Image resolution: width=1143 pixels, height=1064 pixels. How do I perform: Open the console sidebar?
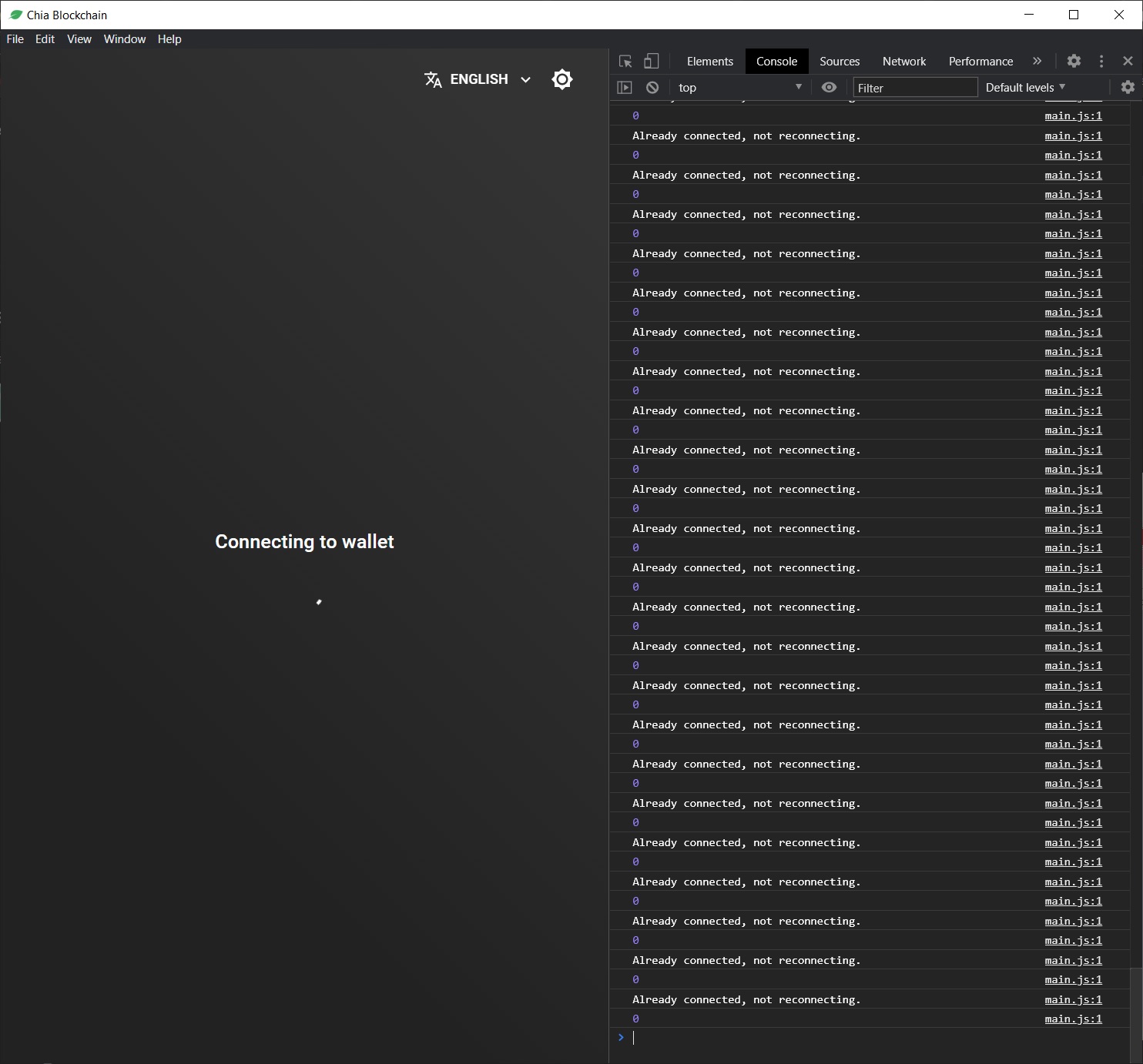tap(625, 87)
